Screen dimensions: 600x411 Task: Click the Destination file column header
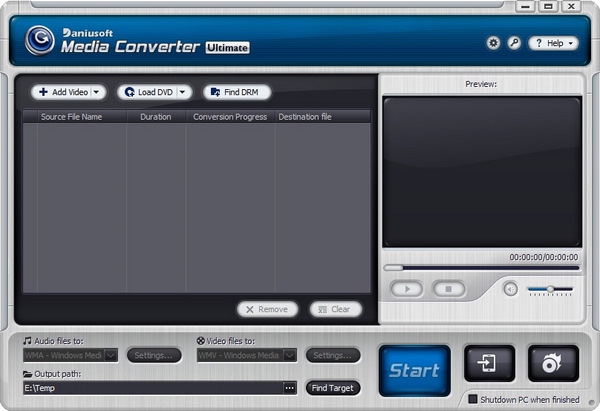pyautogui.click(x=323, y=117)
